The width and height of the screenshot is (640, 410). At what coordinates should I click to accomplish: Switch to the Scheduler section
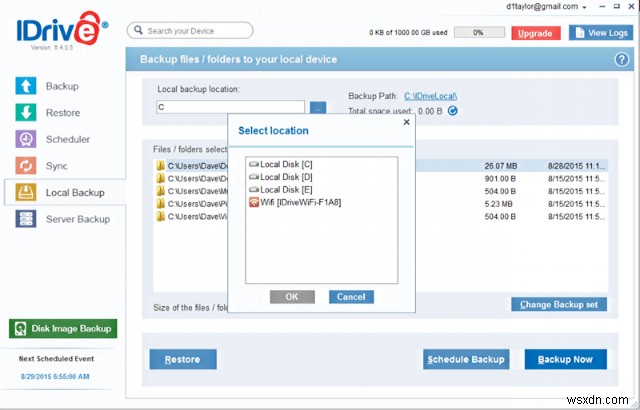click(x=68, y=140)
